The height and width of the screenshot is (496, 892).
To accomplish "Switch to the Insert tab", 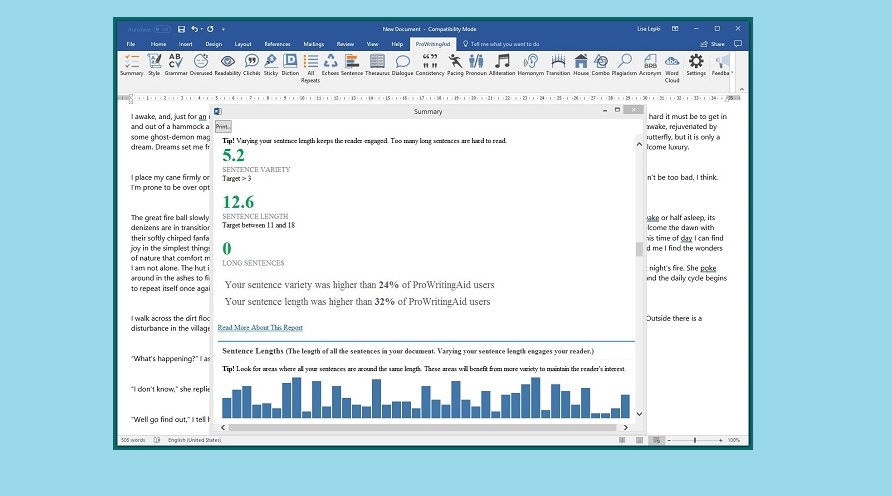I will (x=185, y=44).
